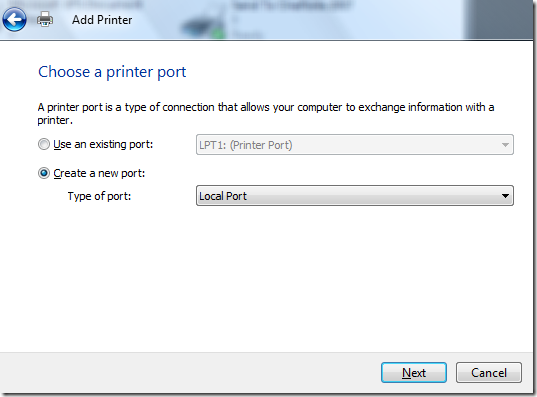Image resolution: width=537 pixels, height=397 pixels.
Task: Expand the Local Port dropdown arrow
Action: click(x=505, y=196)
